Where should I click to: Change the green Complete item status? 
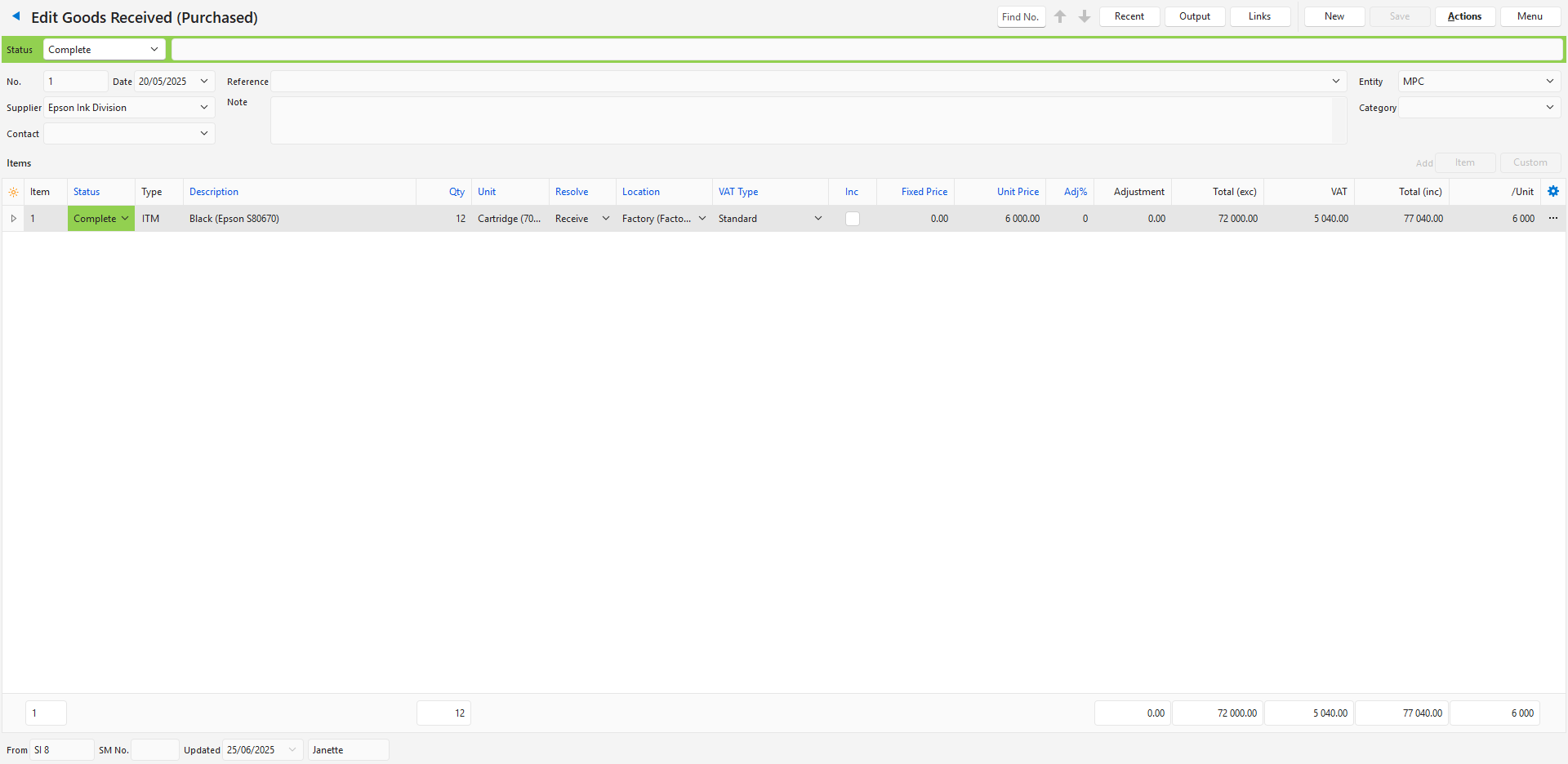click(101, 219)
